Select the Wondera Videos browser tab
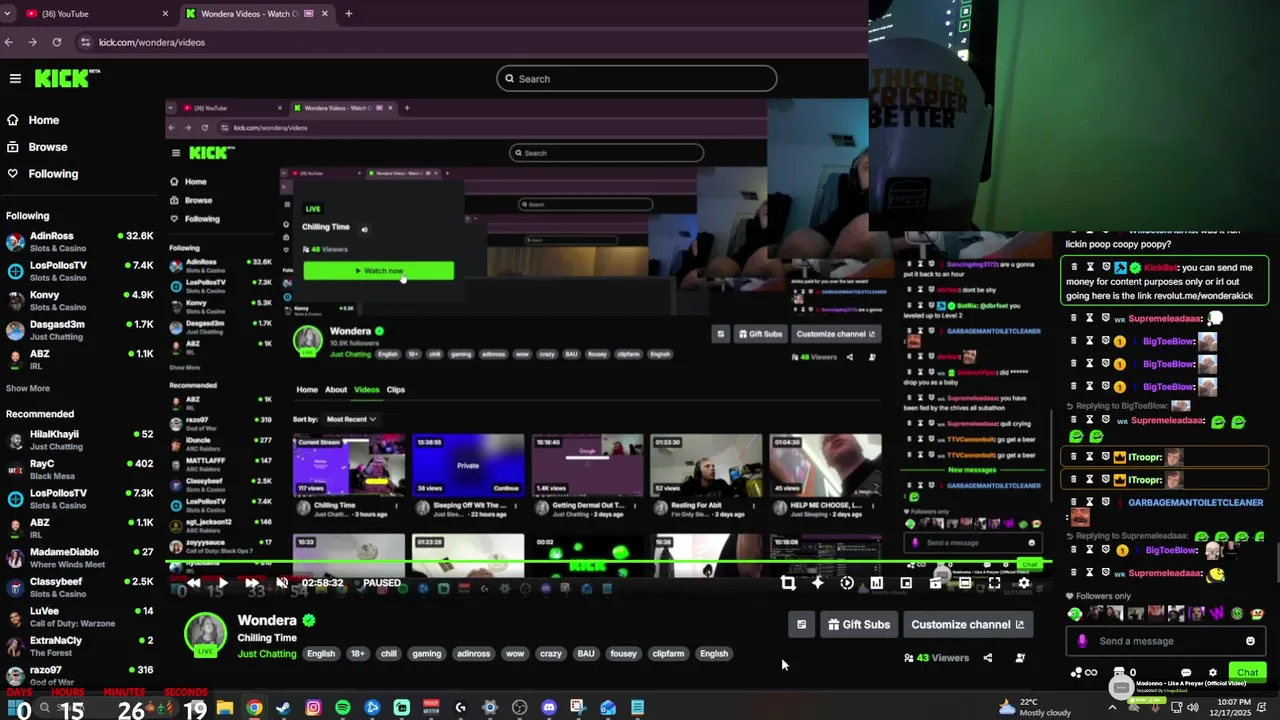Viewport: 1280px width, 720px height. [258, 14]
